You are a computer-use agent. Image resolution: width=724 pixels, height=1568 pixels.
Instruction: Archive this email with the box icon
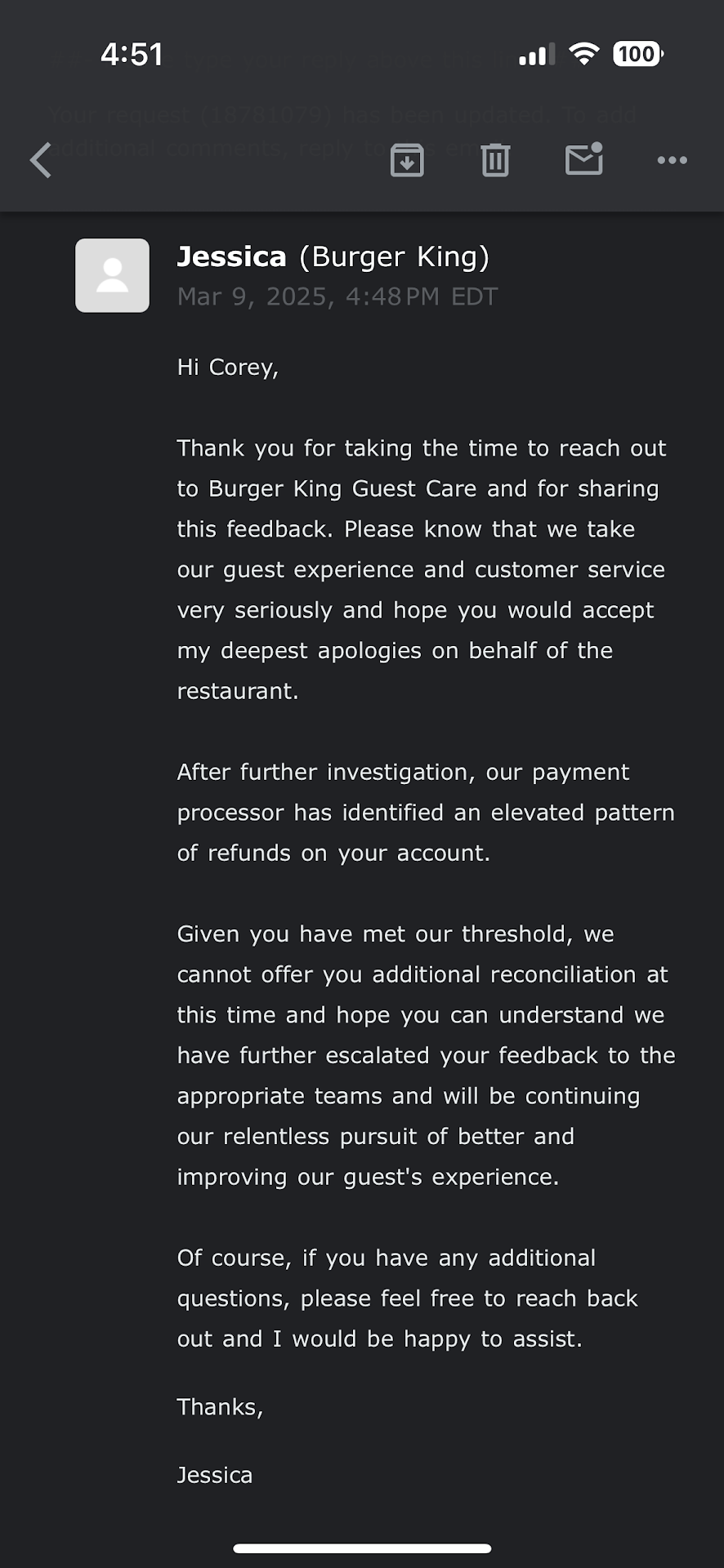pos(407,160)
